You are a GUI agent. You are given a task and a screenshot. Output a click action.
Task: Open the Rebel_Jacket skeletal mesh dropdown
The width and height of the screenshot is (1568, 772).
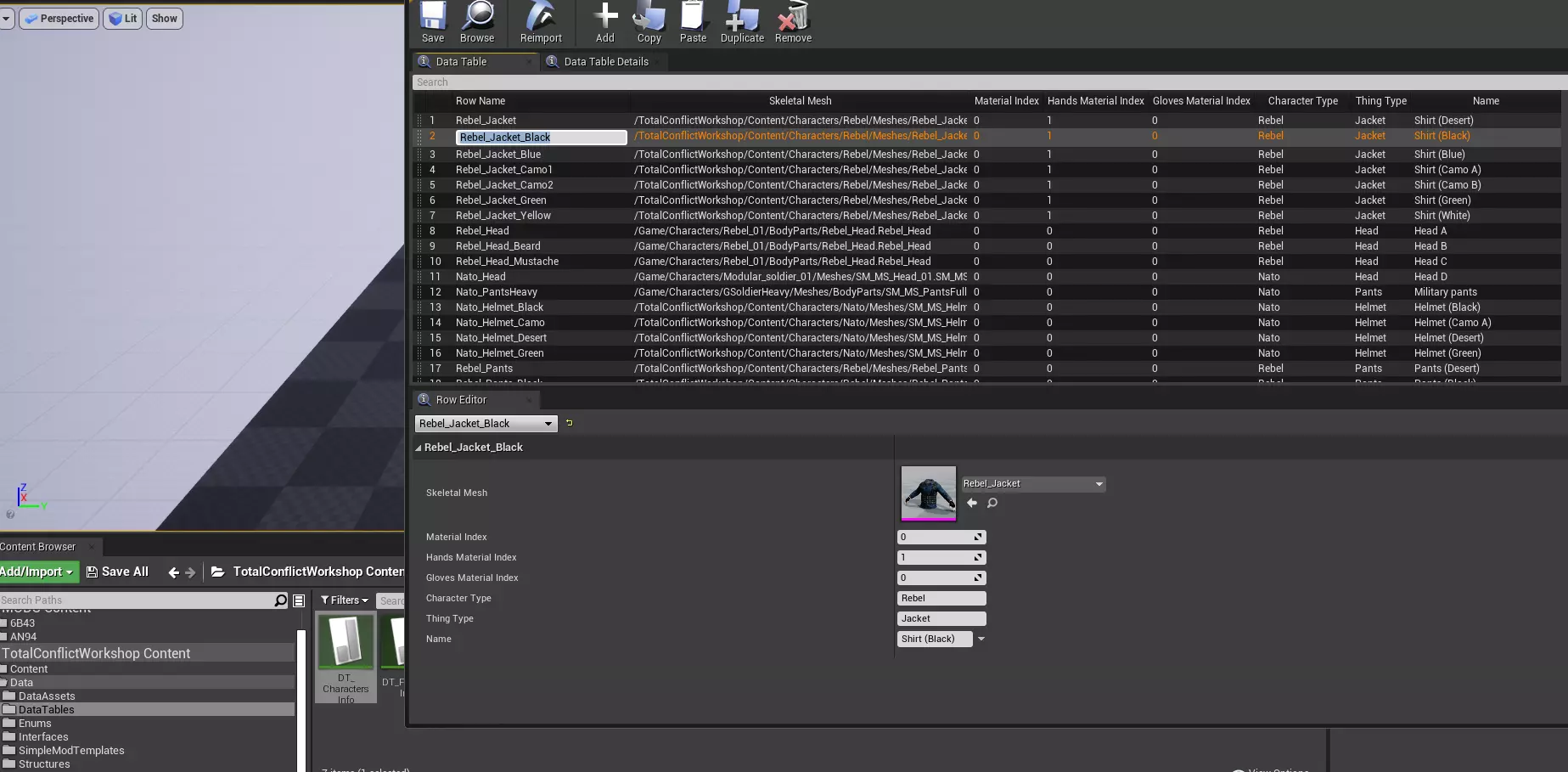pos(1032,484)
